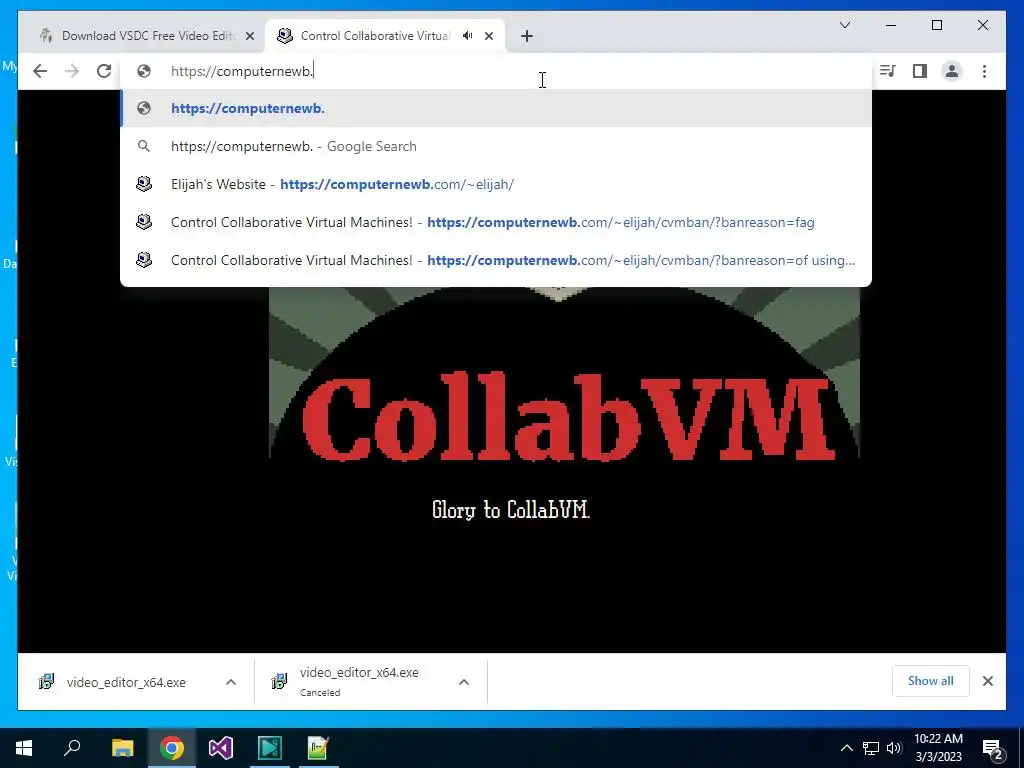1024x768 pixels.
Task: Open a new tab with the plus button
Action: [x=527, y=36]
